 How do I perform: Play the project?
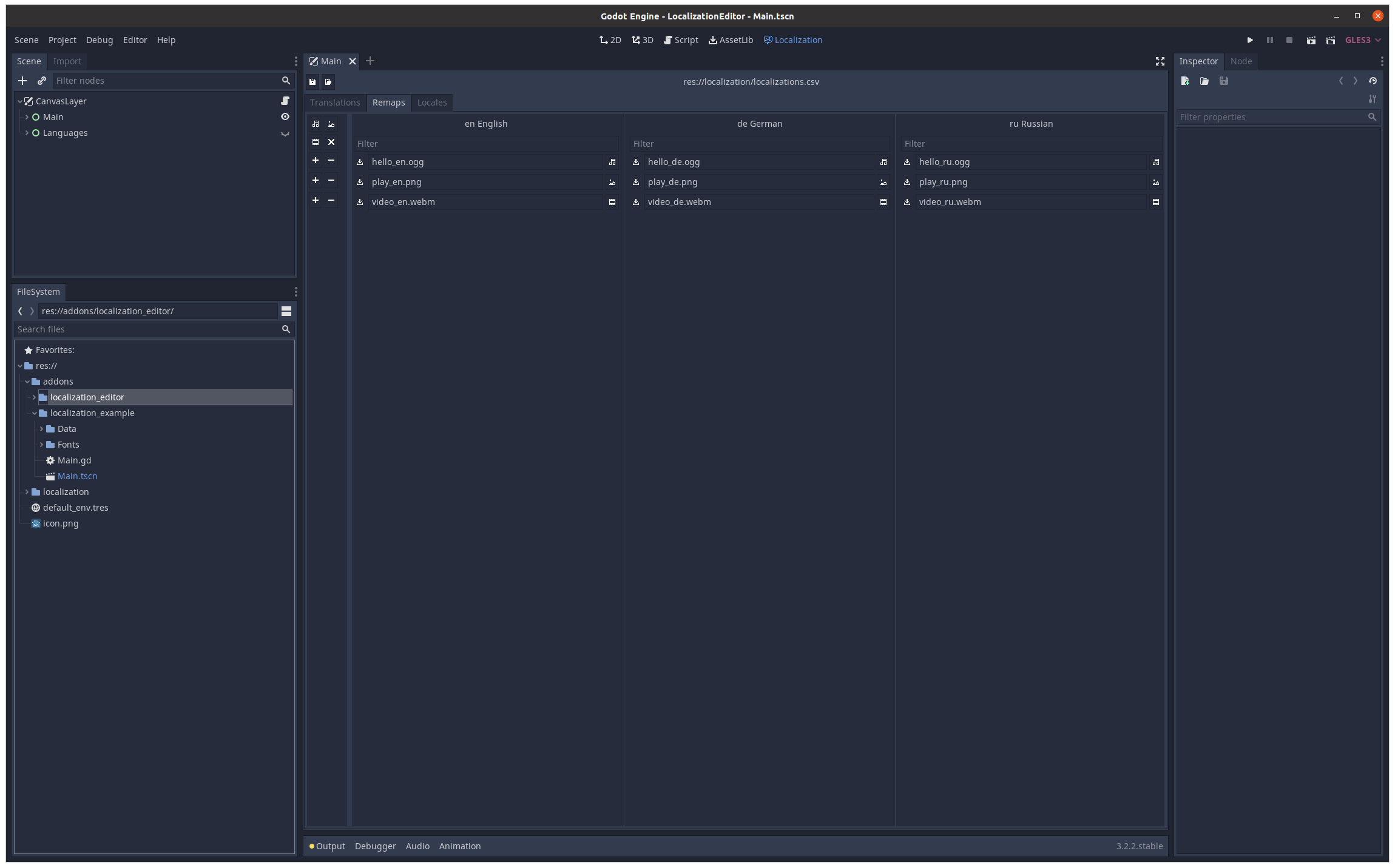click(1250, 40)
